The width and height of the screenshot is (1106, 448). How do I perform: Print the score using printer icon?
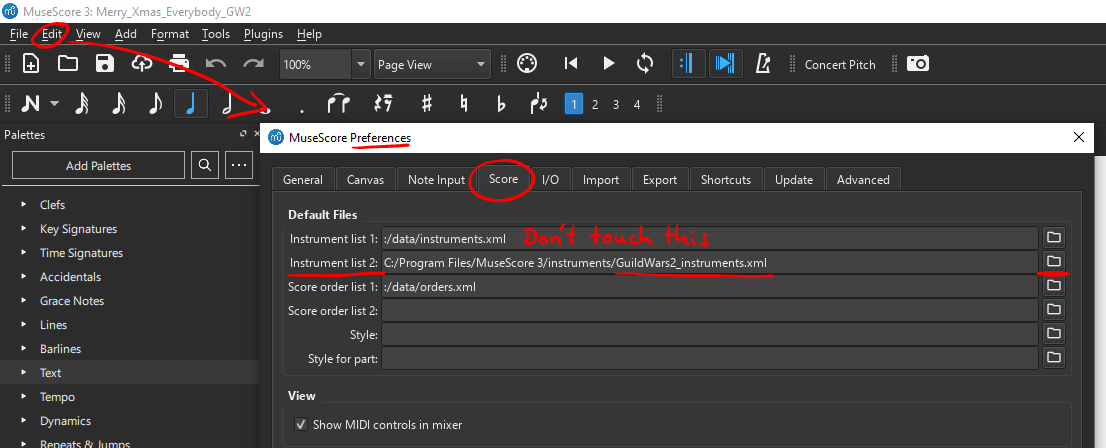[179, 64]
